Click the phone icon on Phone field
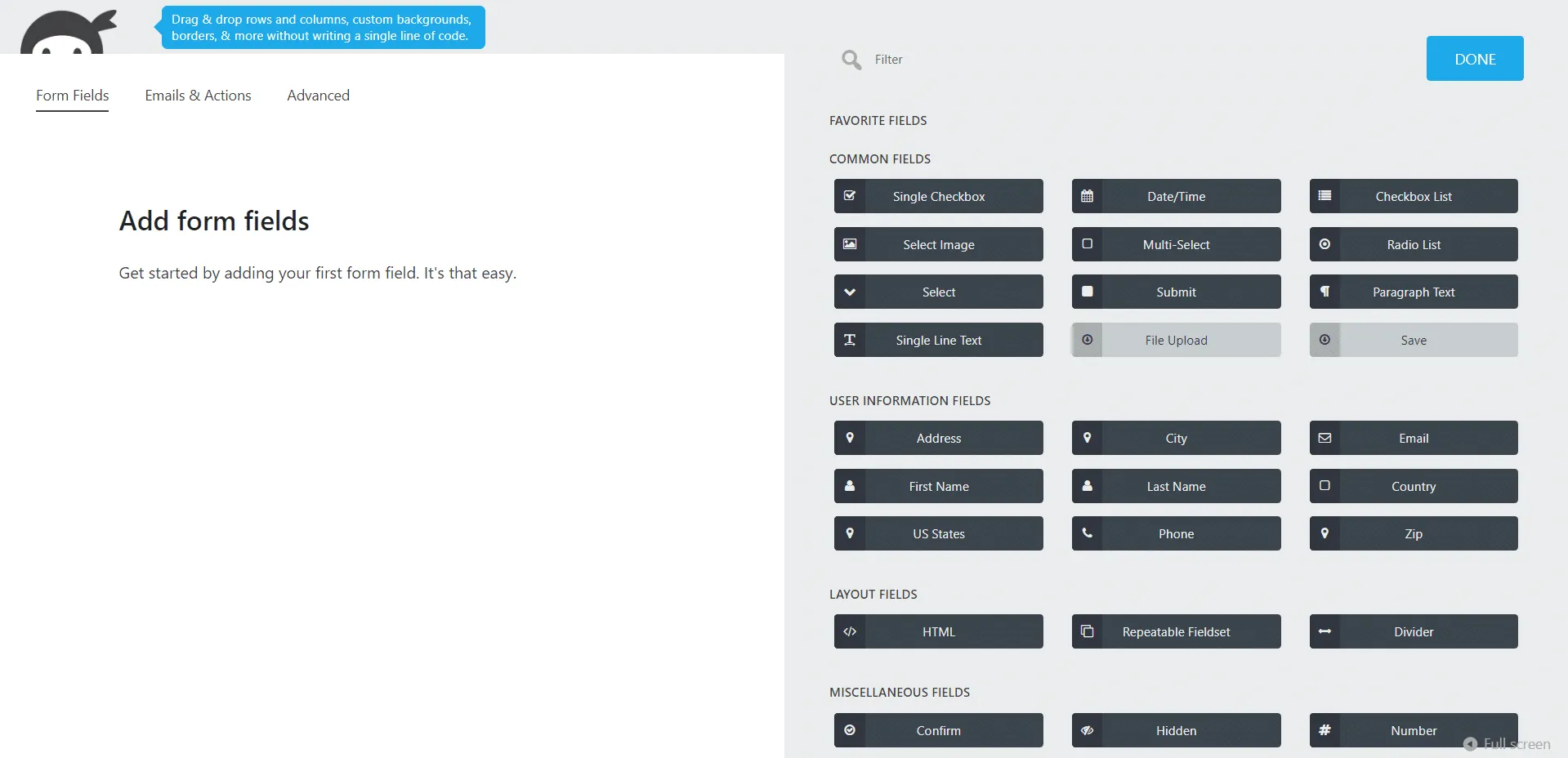 point(1087,533)
